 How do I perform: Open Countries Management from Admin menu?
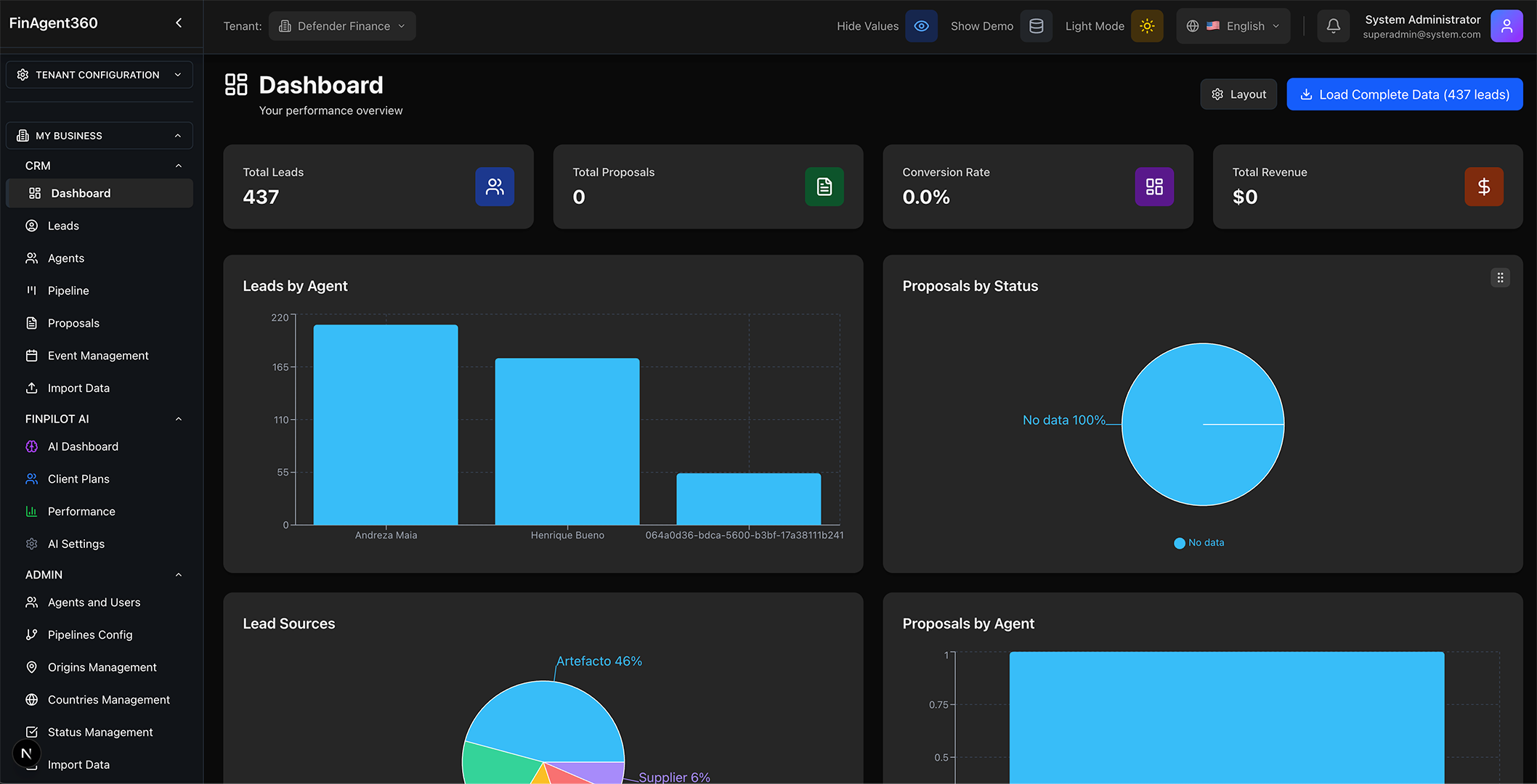108,699
